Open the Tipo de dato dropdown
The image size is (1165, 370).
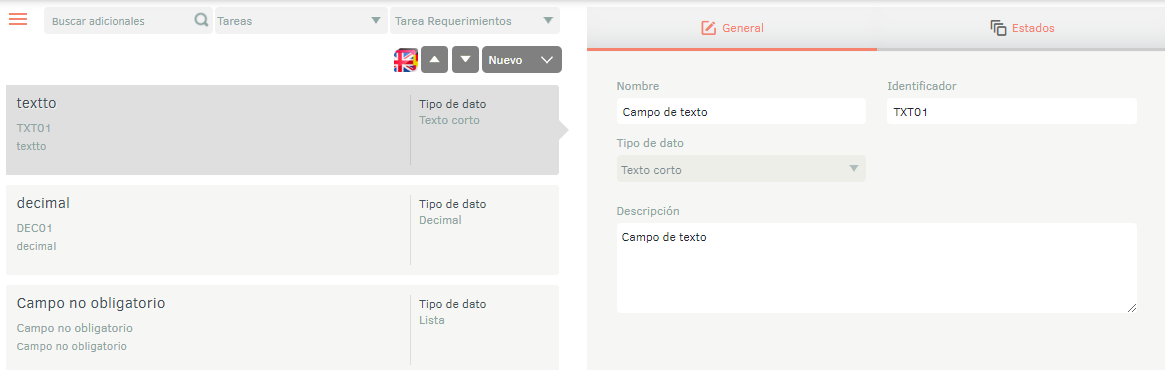click(741, 169)
